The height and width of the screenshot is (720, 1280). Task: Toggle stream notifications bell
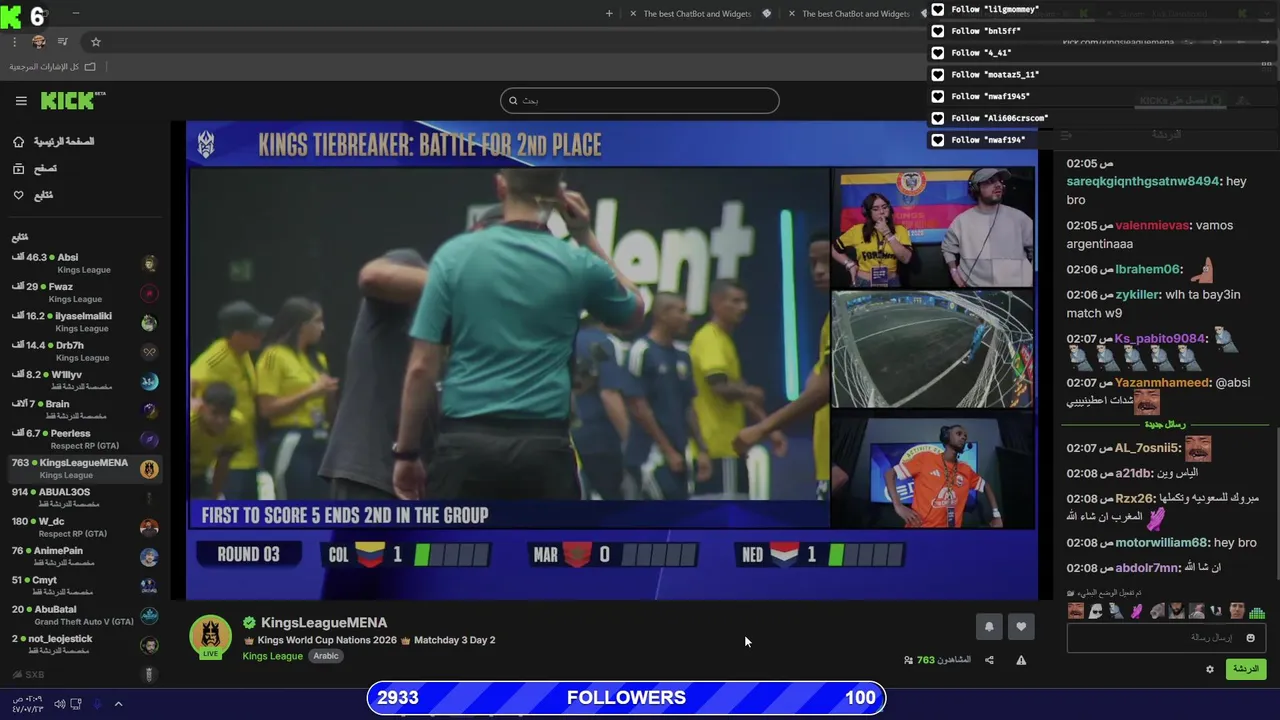pyautogui.click(x=989, y=627)
